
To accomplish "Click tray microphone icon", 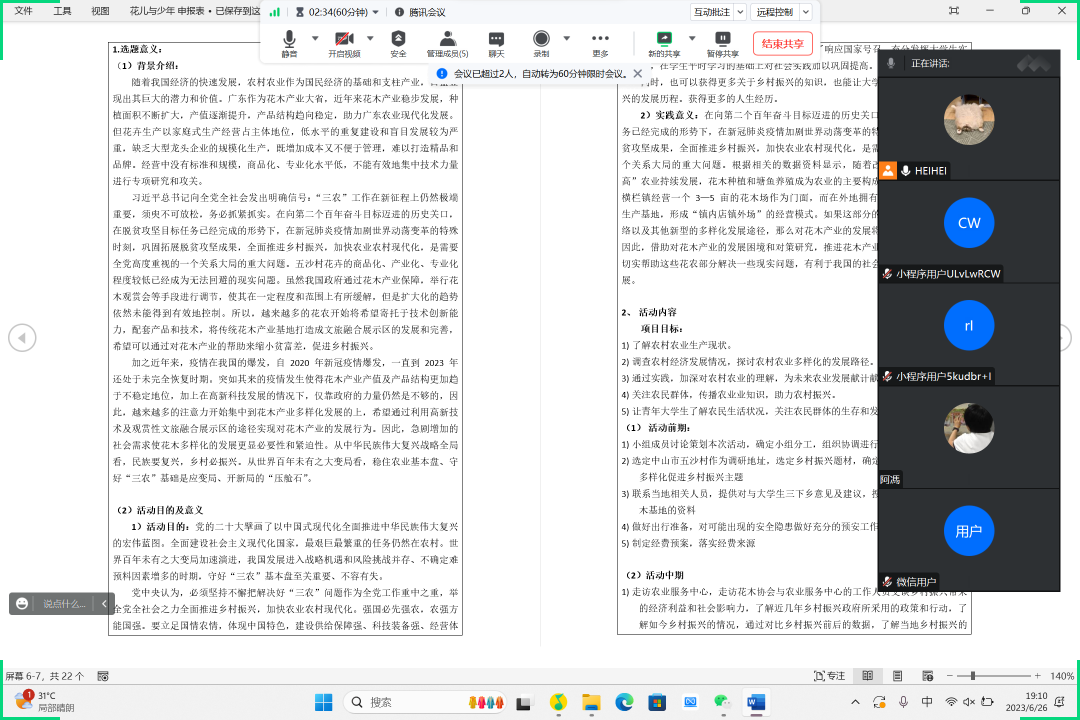I will [x=904, y=702].
